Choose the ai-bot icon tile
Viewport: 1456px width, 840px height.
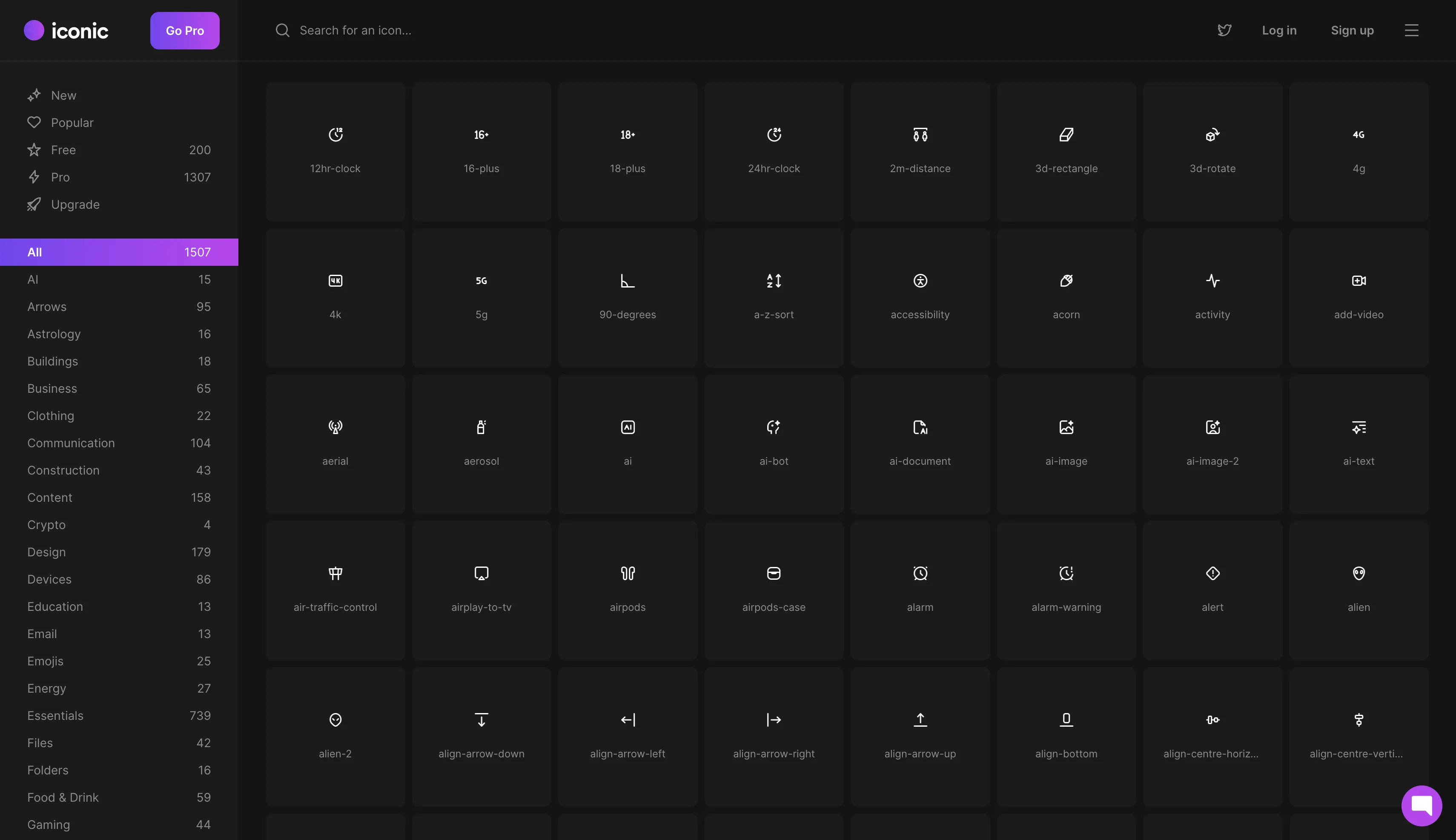tap(773, 444)
